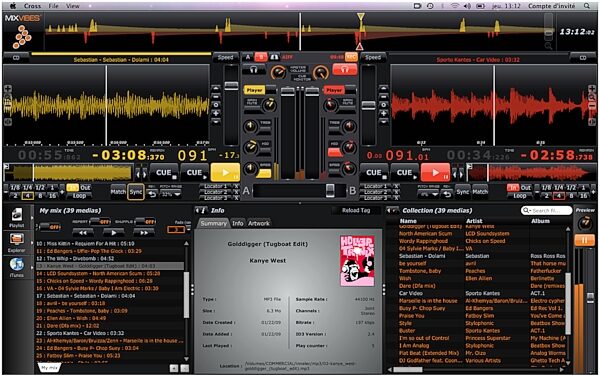Image resolution: width=600 pixels, height=375 pixels.
Task: Enable deck A Loop button
Action: click(x=79, y=196)
